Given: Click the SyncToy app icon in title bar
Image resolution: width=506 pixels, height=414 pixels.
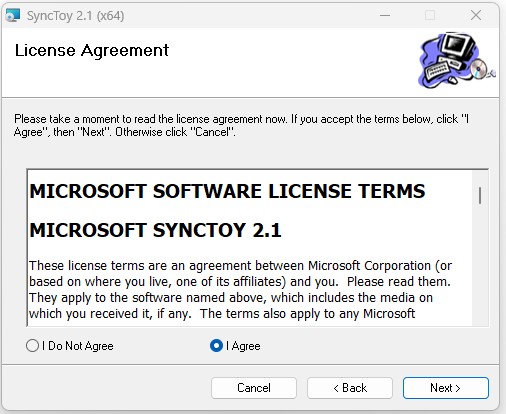Looking at the screenshot, I should point(13,15).
